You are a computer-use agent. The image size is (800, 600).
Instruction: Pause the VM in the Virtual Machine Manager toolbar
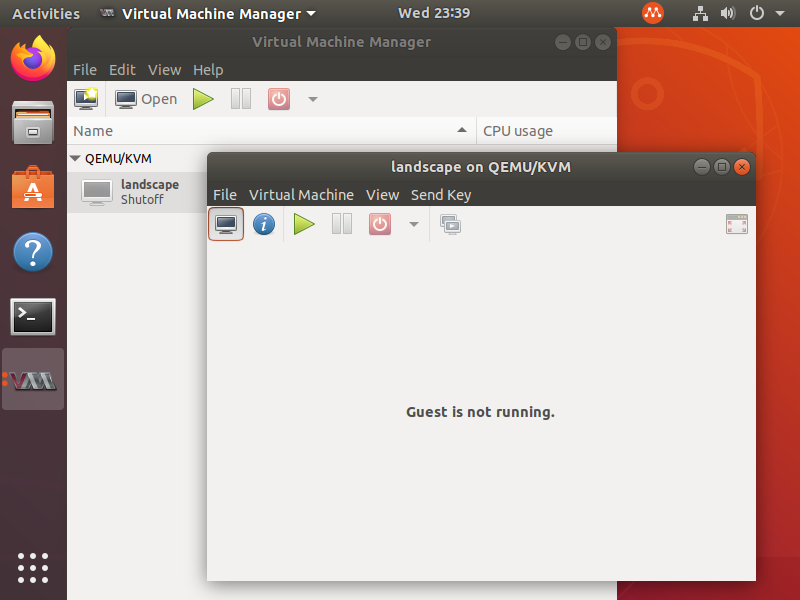pos(241,99)
